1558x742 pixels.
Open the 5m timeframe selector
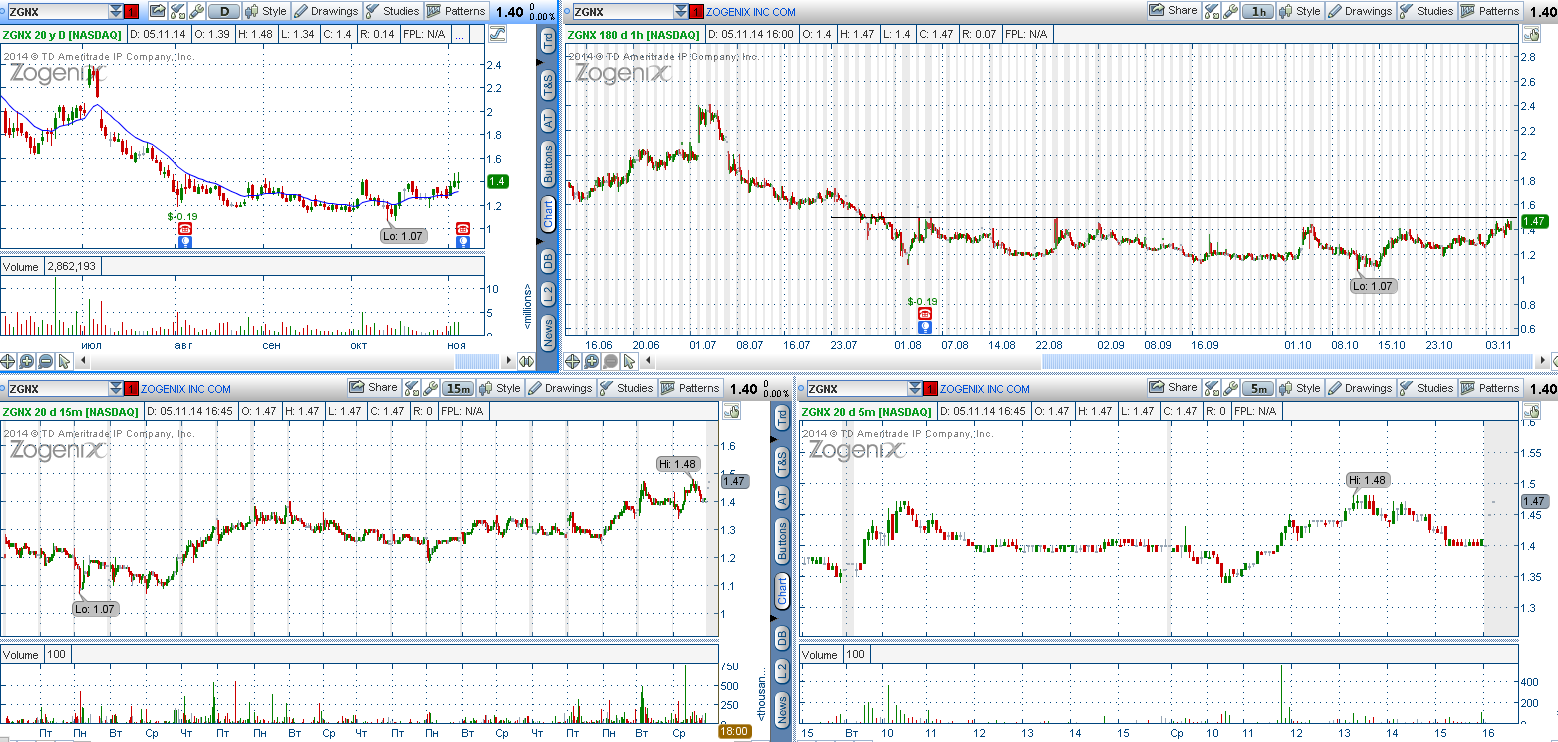click(1258, 387)
